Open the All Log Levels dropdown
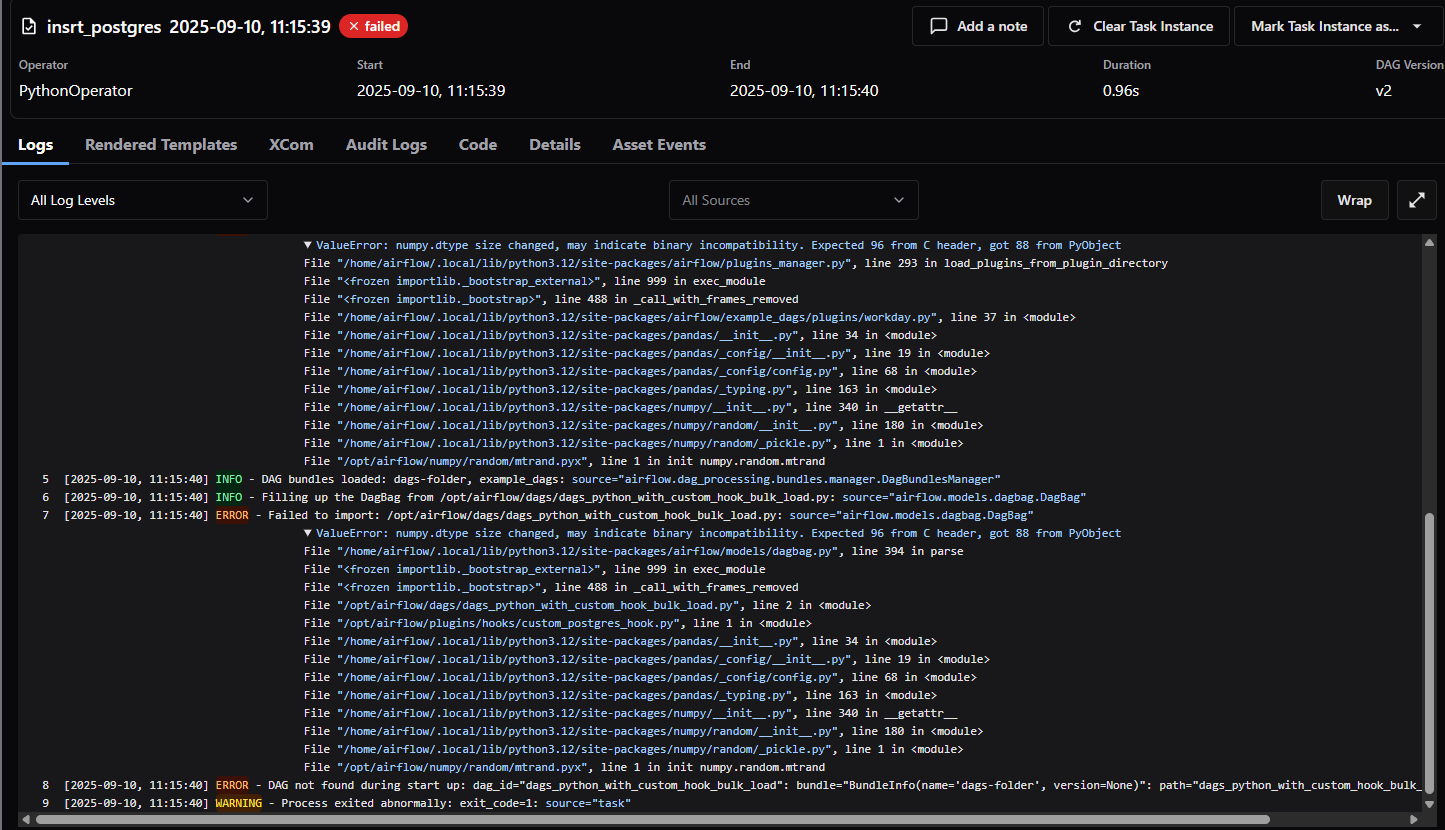Screen dimensions: 1445x830 [143, 200]
